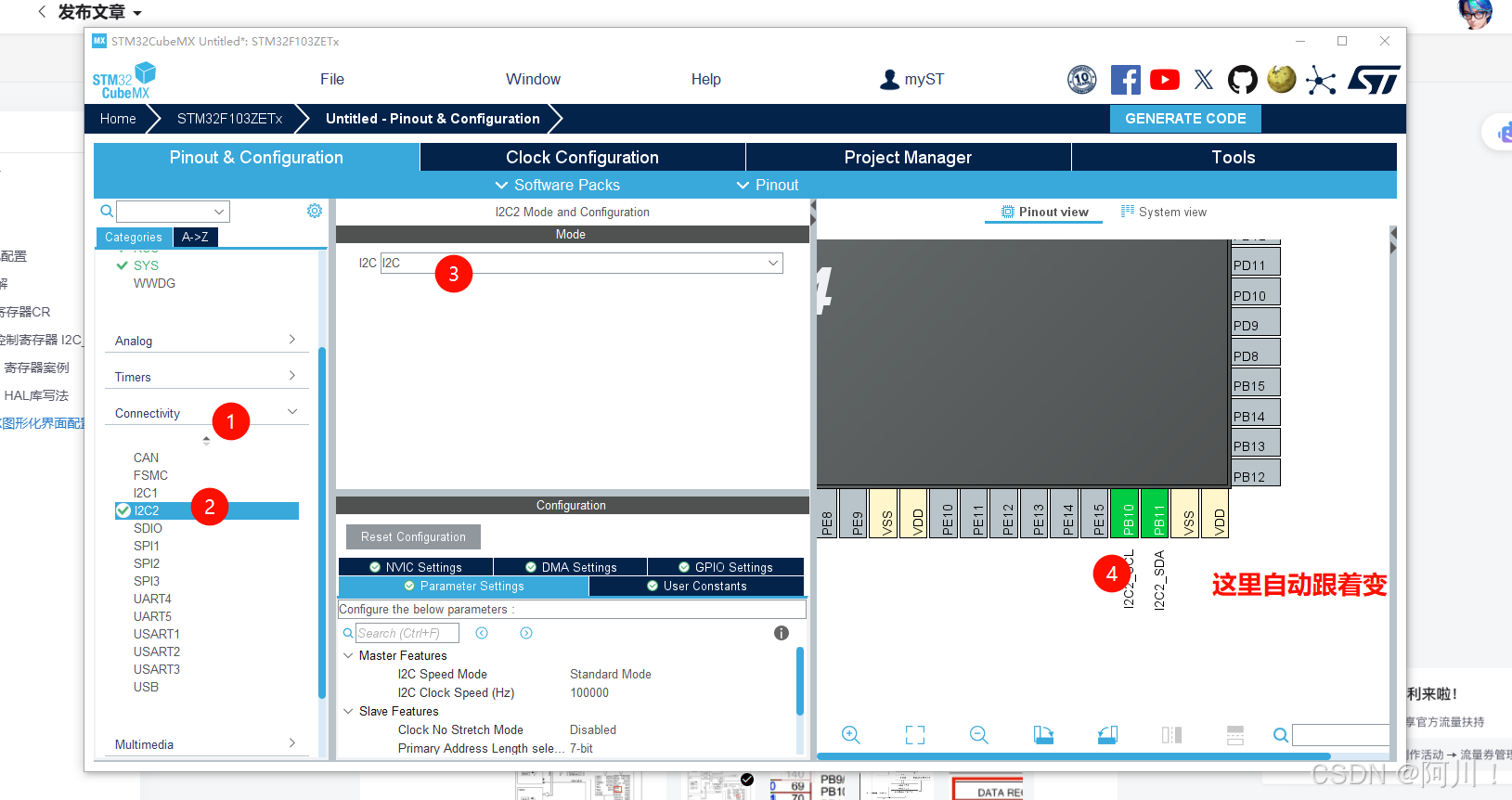Viewport: 1512px width, 800px height.
Task: Click the green PB11 pin
Action: 1156,513
